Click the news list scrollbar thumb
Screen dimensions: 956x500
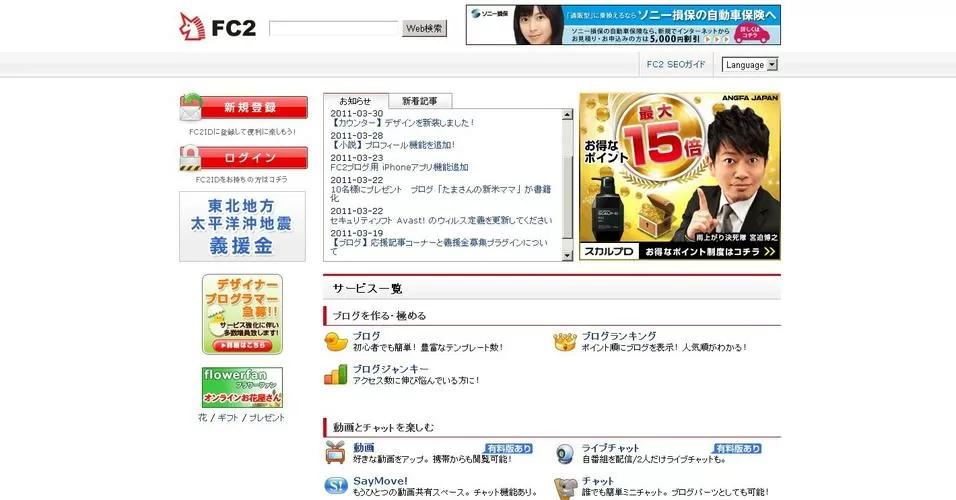[567, 196]
